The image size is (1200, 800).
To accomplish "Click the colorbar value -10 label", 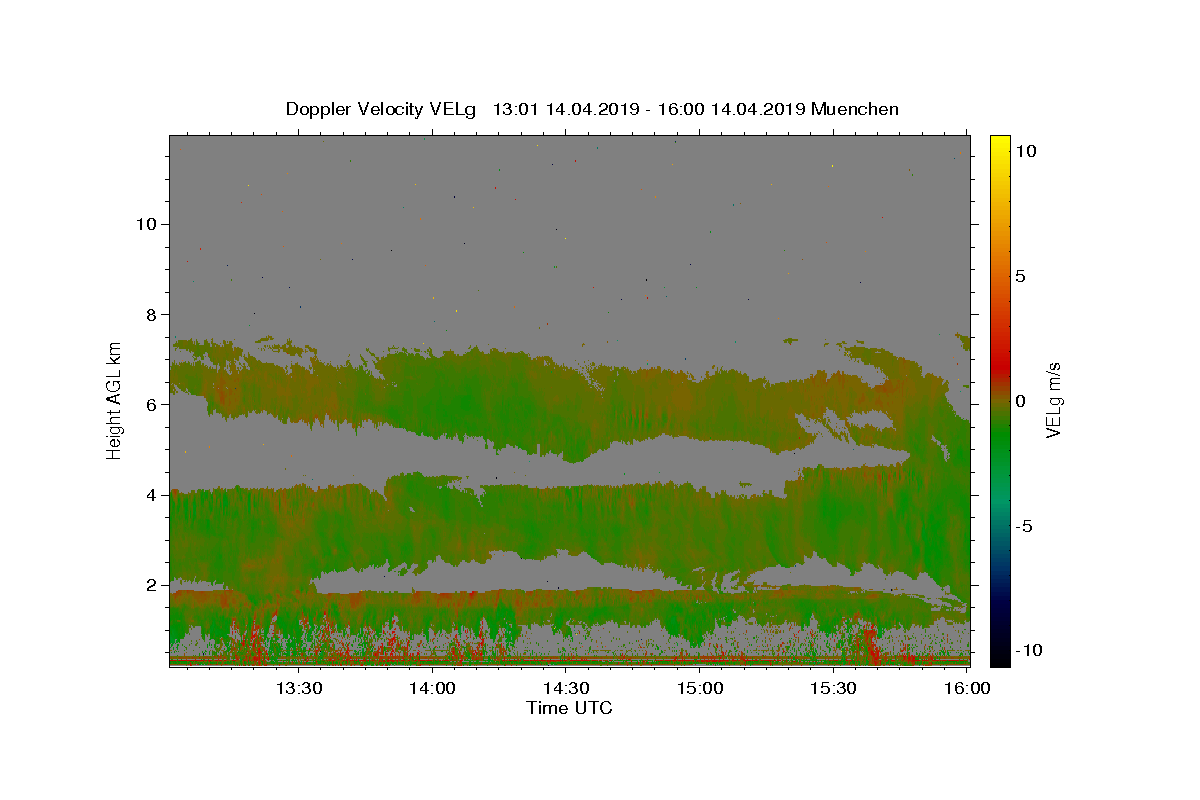I will 1029,650.
